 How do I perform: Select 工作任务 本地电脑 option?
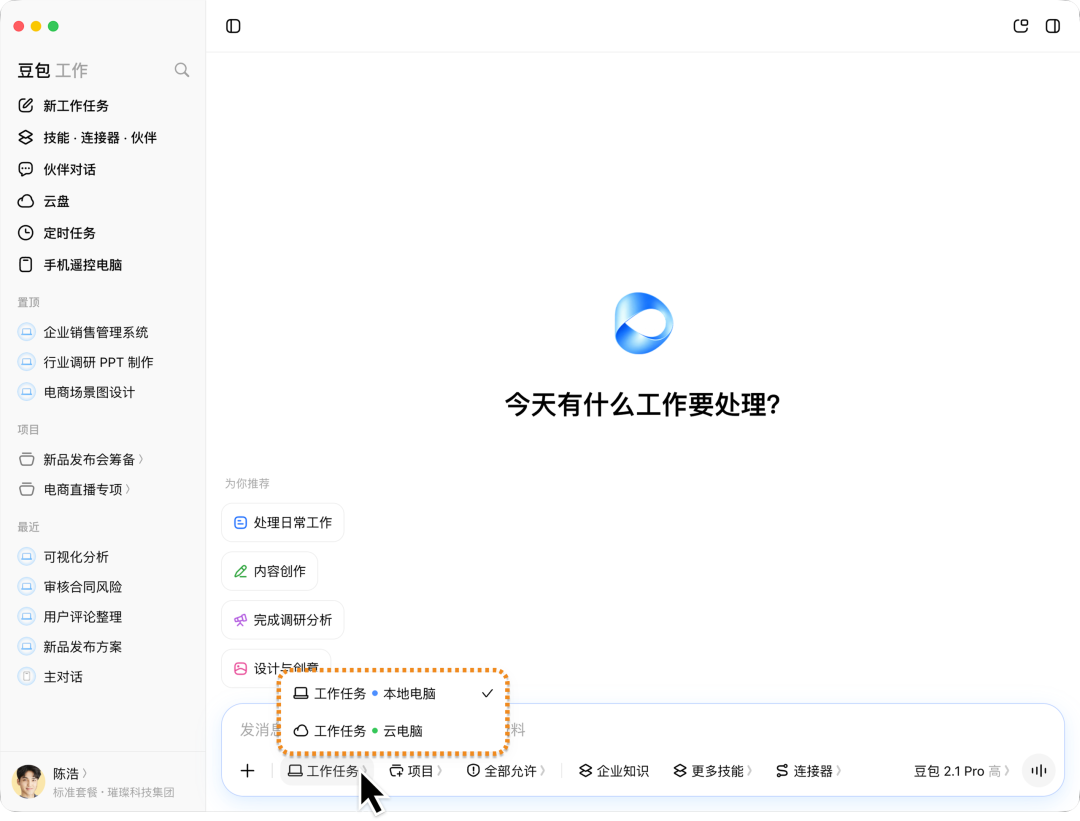click(393, 694)
